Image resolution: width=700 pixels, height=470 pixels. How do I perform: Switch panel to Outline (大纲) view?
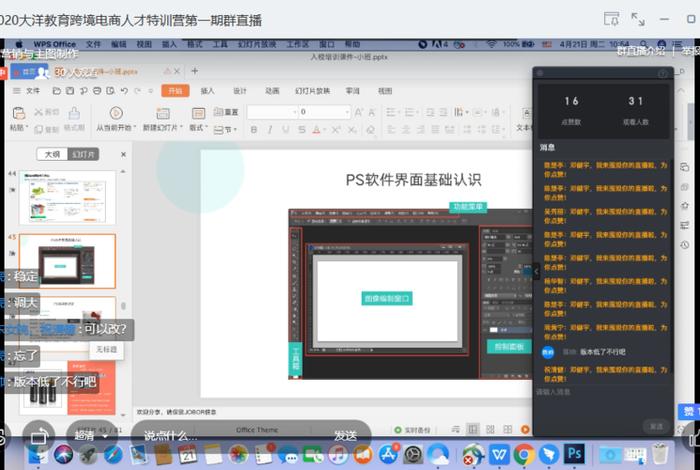52,154
